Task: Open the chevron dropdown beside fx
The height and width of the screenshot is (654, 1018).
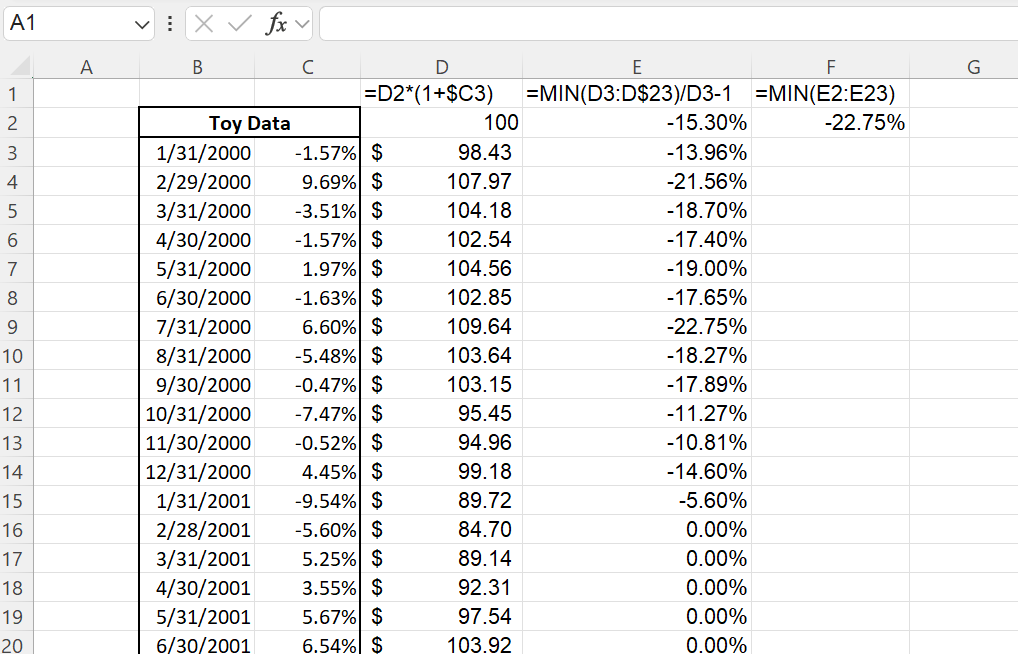Action: click(302, 24)
